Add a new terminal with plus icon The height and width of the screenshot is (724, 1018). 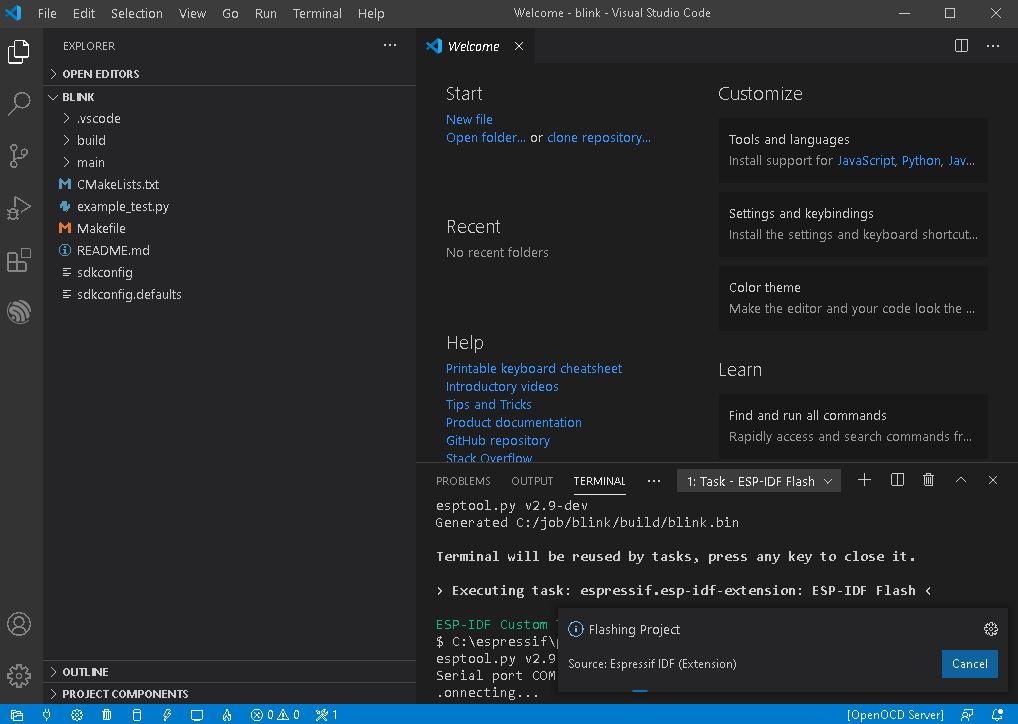coord(864,480)
